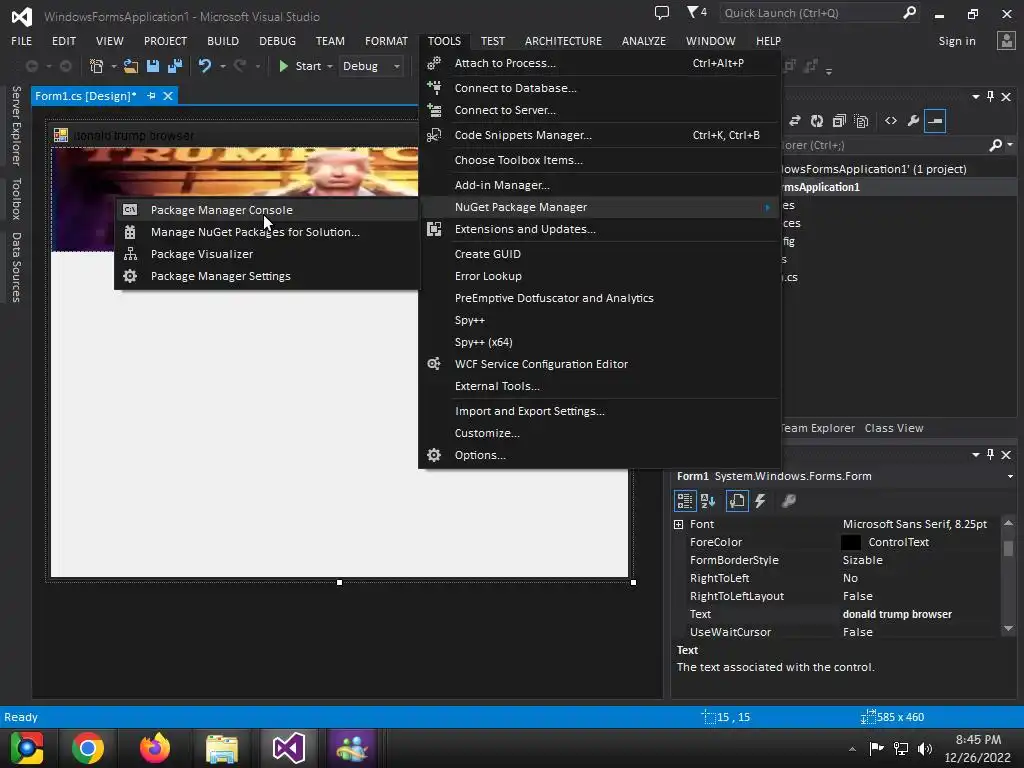Open Google Chrome from the taskbar
The height and width of the screenshot is (768, 1024).
88,748
